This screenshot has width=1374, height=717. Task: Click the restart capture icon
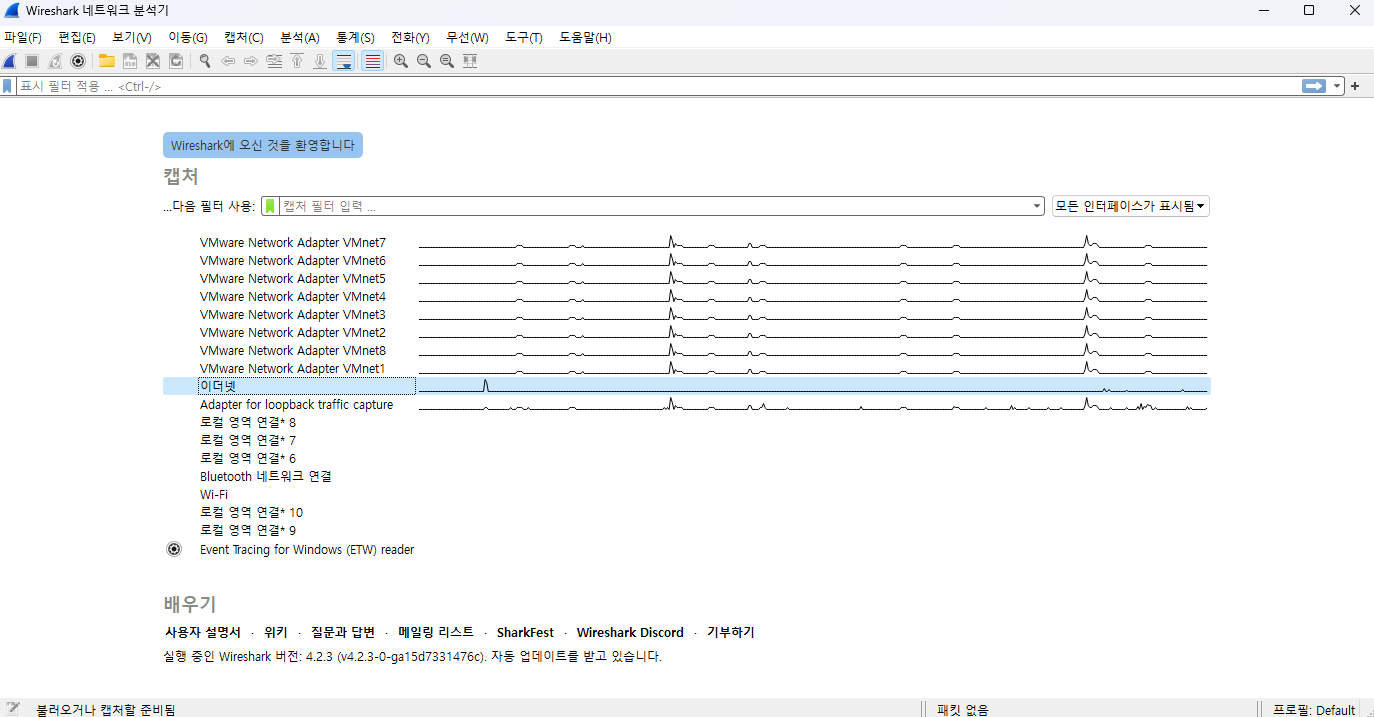[55, 61]
